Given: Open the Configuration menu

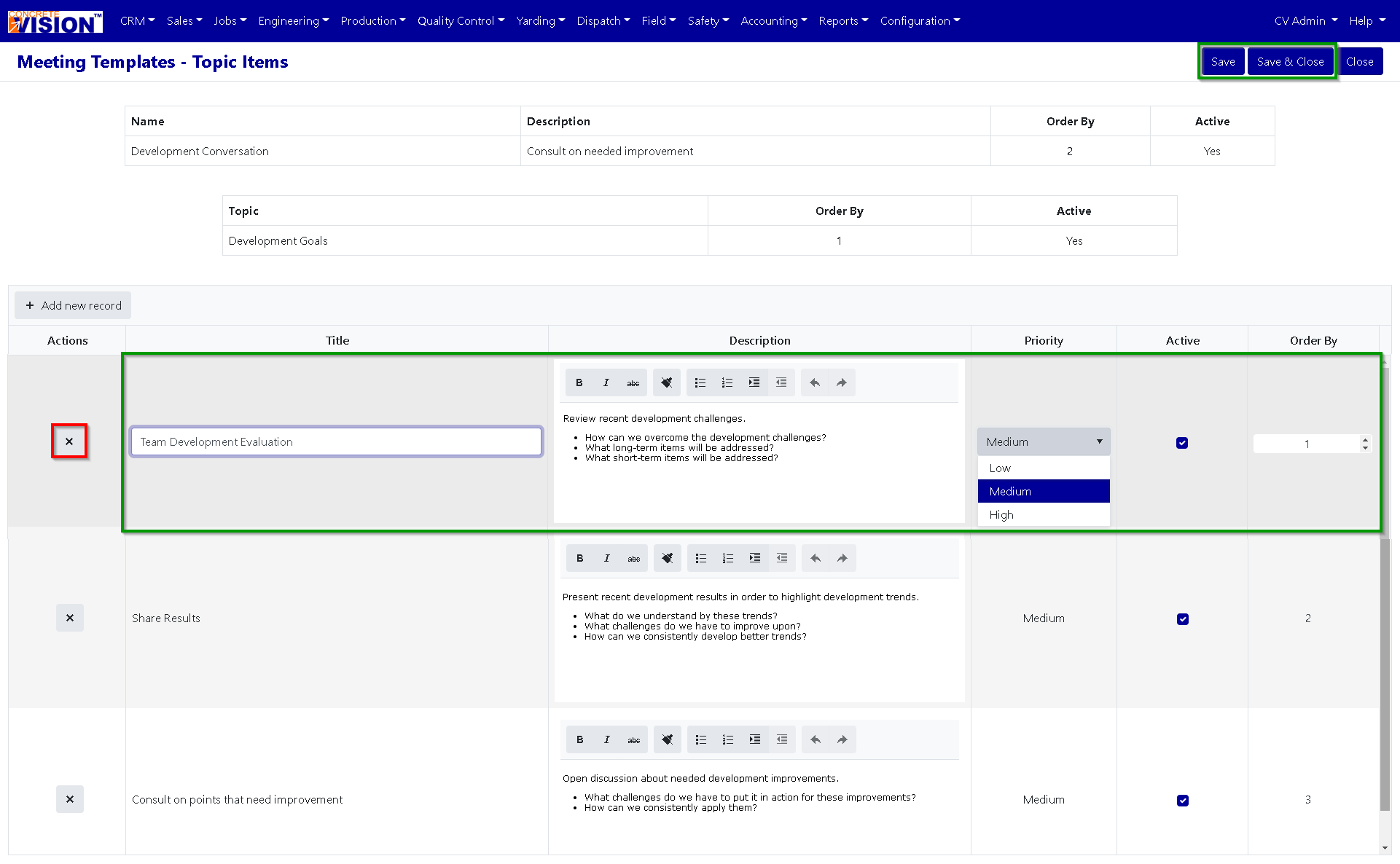Looking at the screenshot, I should 920,20.
